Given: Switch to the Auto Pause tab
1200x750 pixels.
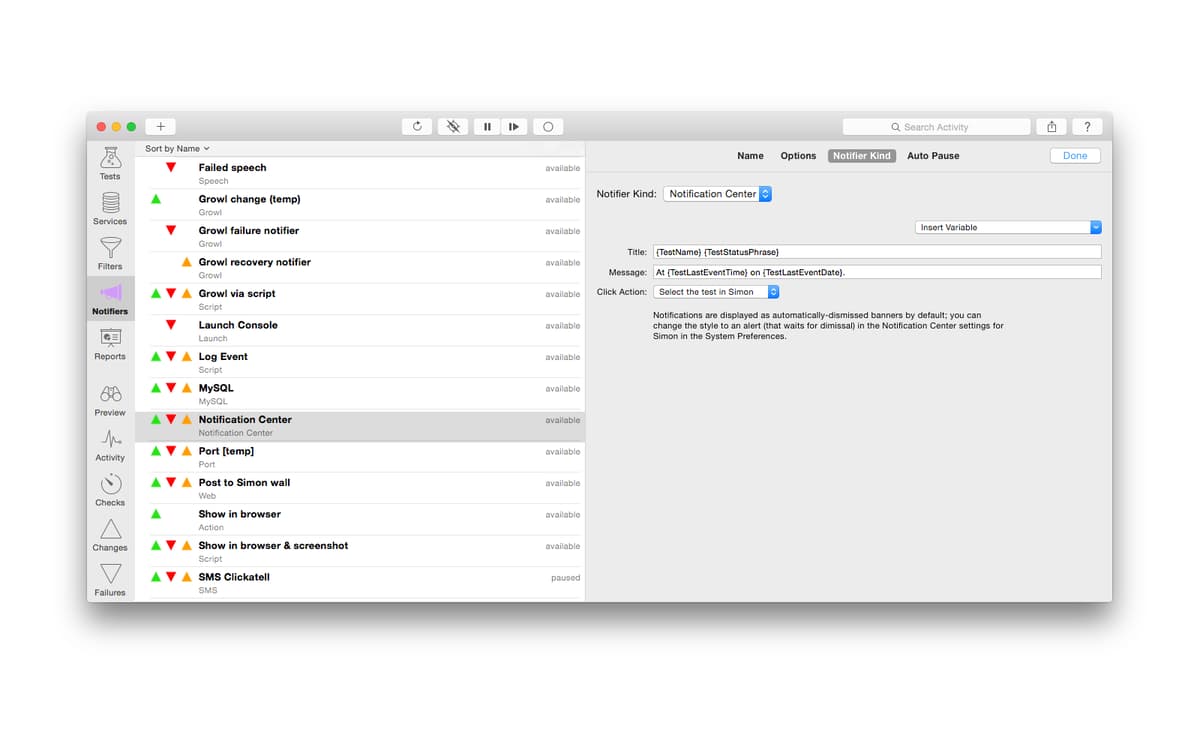Looking at the screenshot, I should [933, 156].
